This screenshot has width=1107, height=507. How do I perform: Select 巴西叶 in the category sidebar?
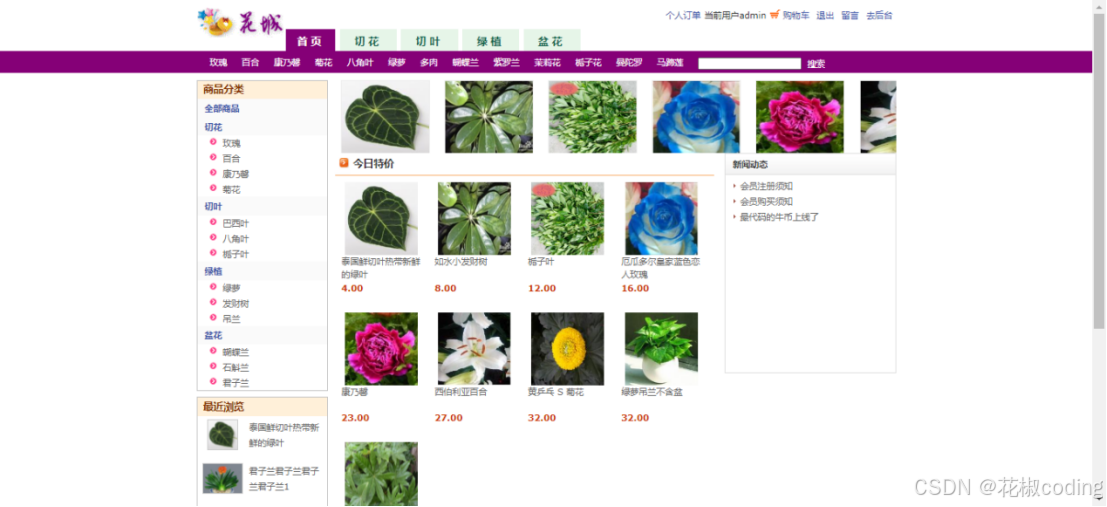tap(236, 224)
